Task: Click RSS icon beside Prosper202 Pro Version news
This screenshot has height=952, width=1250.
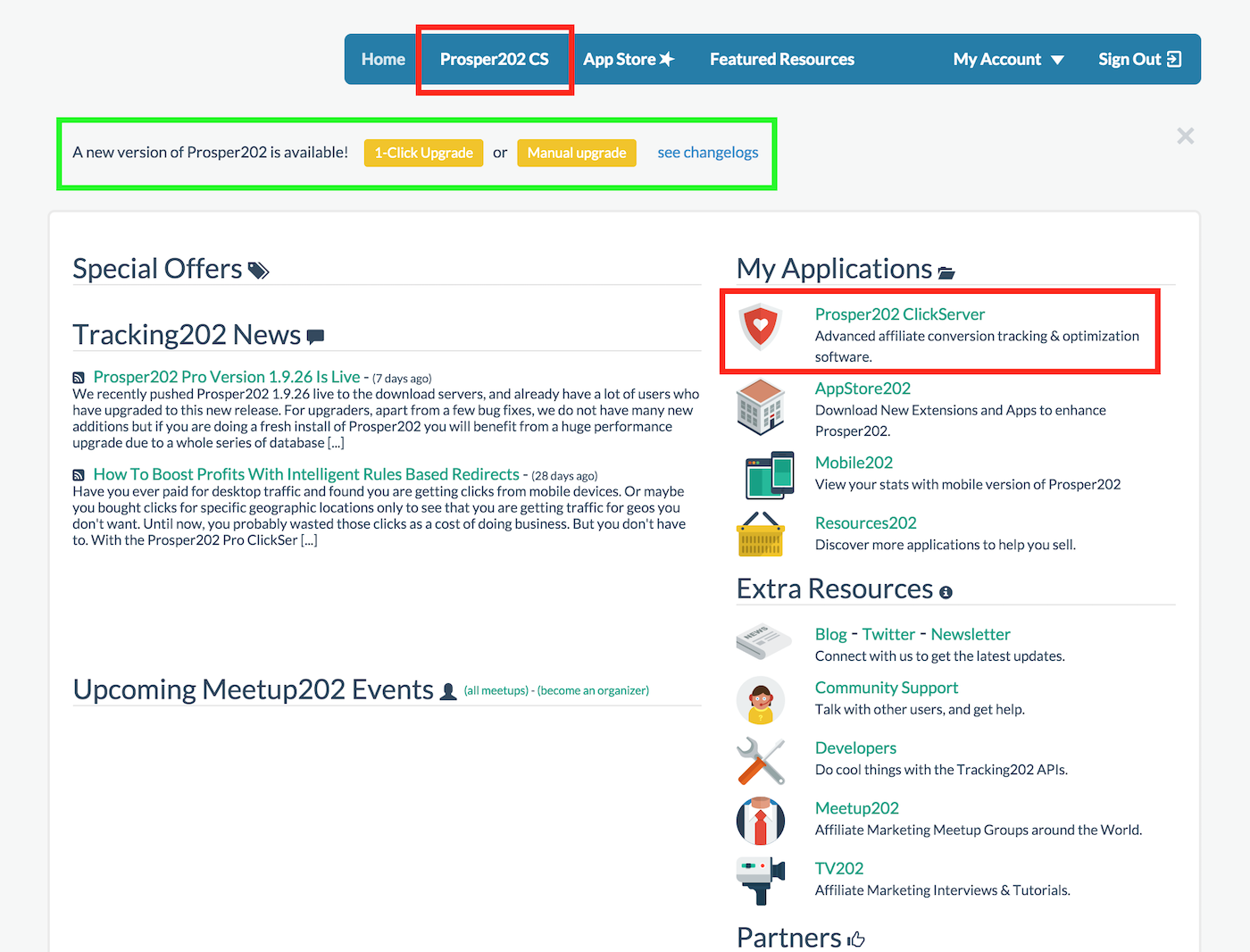Action: [x=79, y=378]
